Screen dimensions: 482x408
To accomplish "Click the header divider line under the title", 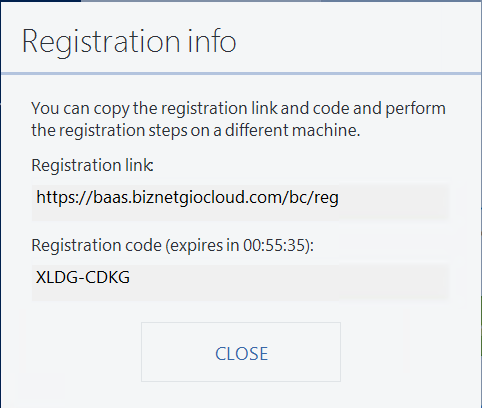I will (241, 73).
